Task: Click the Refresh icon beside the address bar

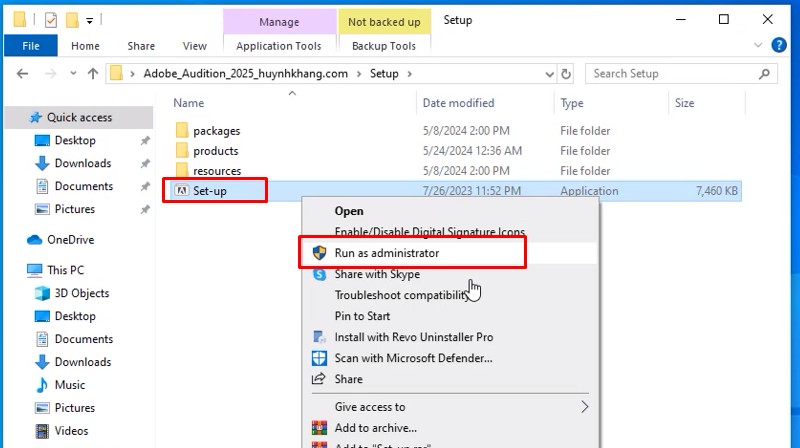Action: pyautogui.click(x=567, y=73)
